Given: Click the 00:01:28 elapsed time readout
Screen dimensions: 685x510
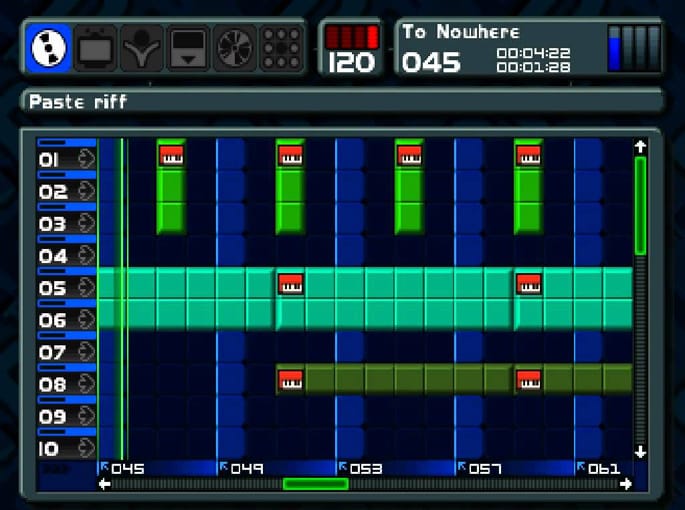Looking at the screenshot, I should pyautogui.click(x=533, y=67).
